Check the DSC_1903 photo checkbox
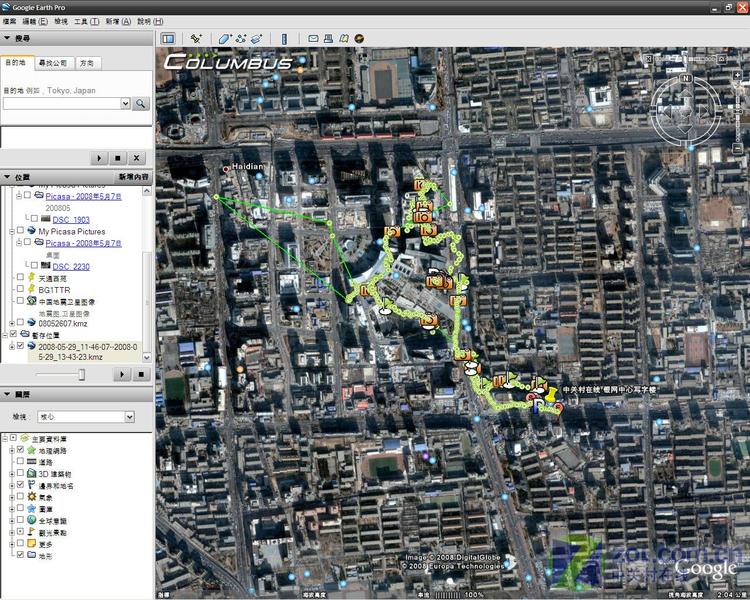This screenshot has height=600, width=750. [x=34, y=219]
